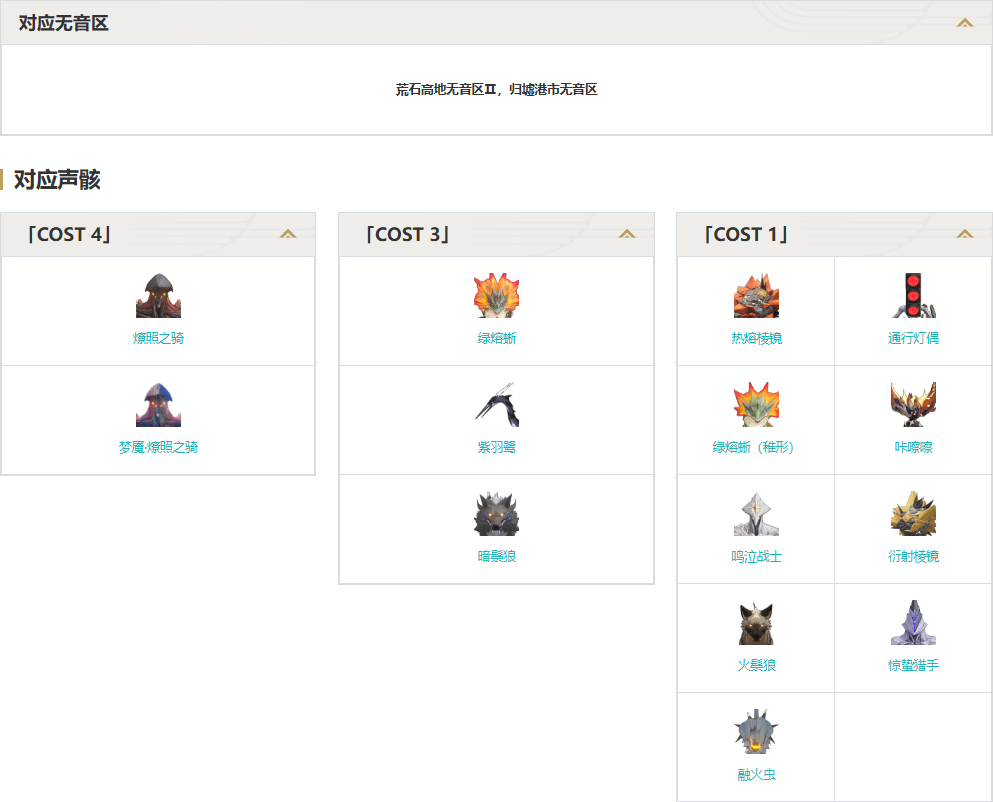Collapse the COST 4 panel
Viewport: 993px width, 802px height.
(288, 235)
